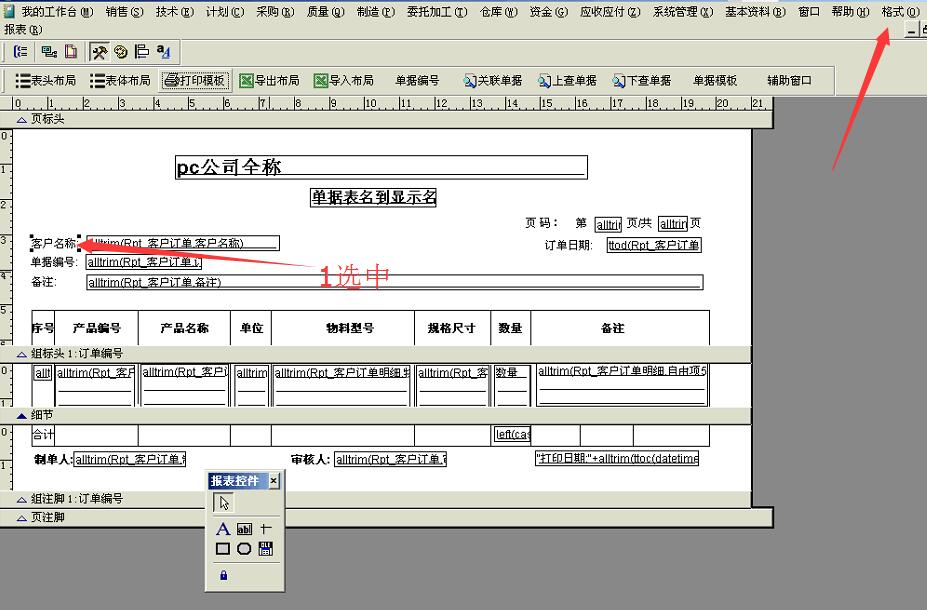This screenshot has width=927, height=610.
Task: Select the line (+) drawing tool
Action: click(x=266, y=528)
